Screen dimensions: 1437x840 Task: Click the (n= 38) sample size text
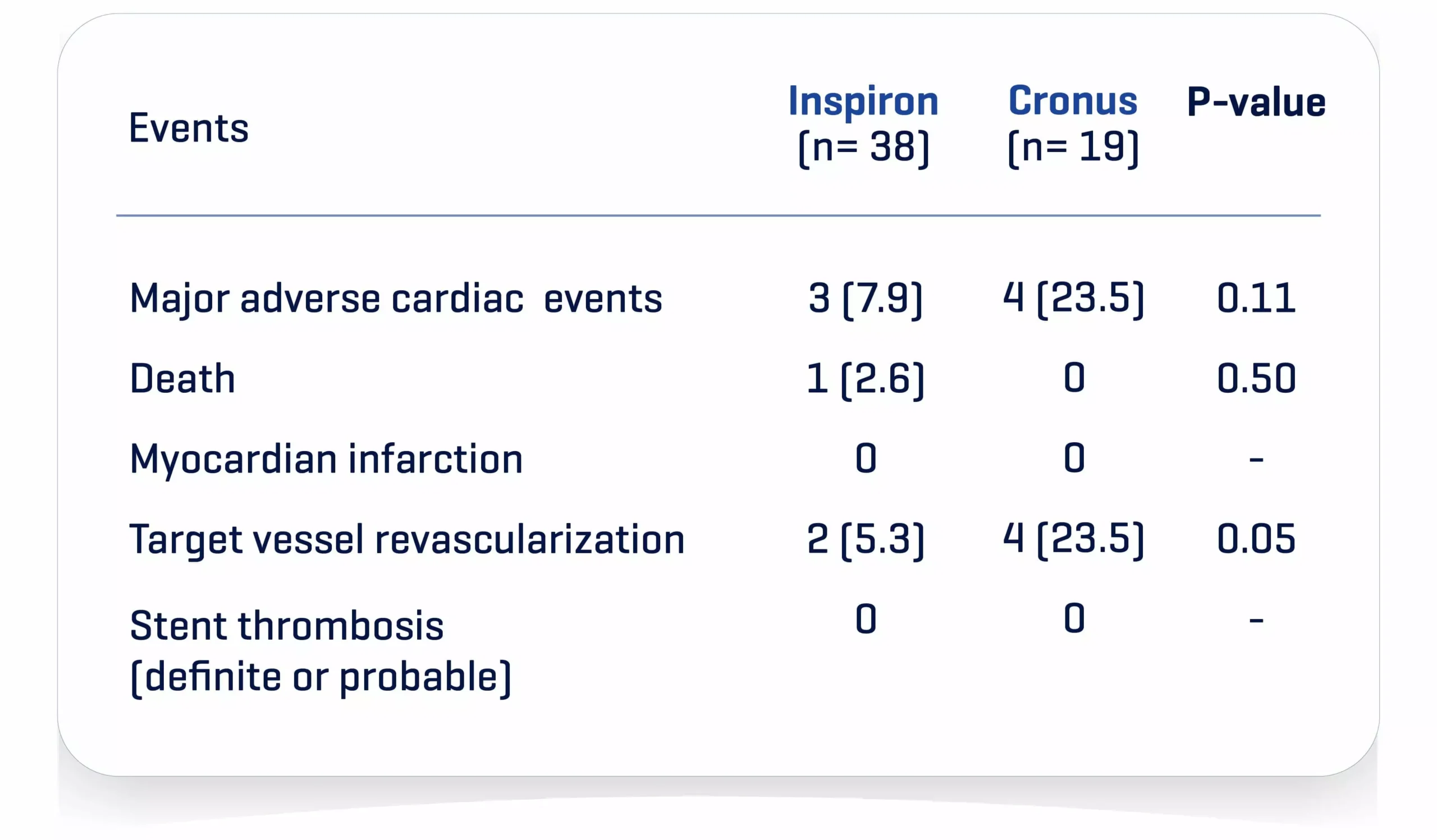pyautogui.click(x=863, y=148)
